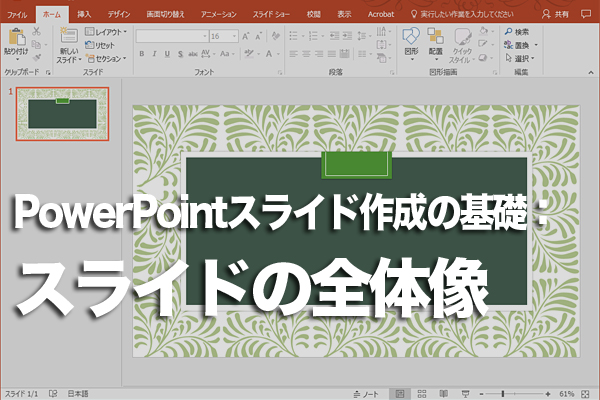Decrease font size with small A icon
Screen dimensions: 600x400
(259, 36)
